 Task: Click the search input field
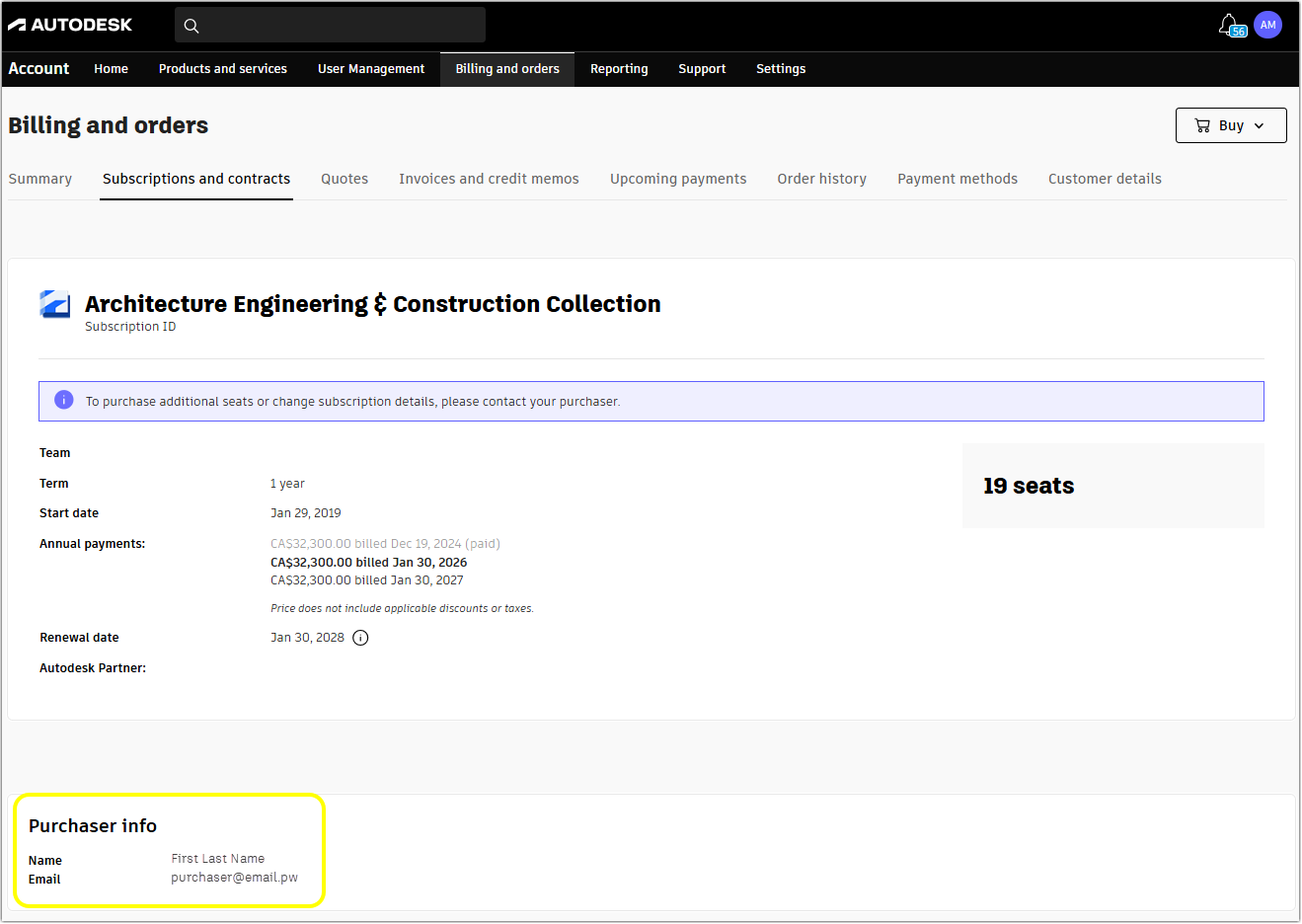pyautogui.click(x=336, y=24)
